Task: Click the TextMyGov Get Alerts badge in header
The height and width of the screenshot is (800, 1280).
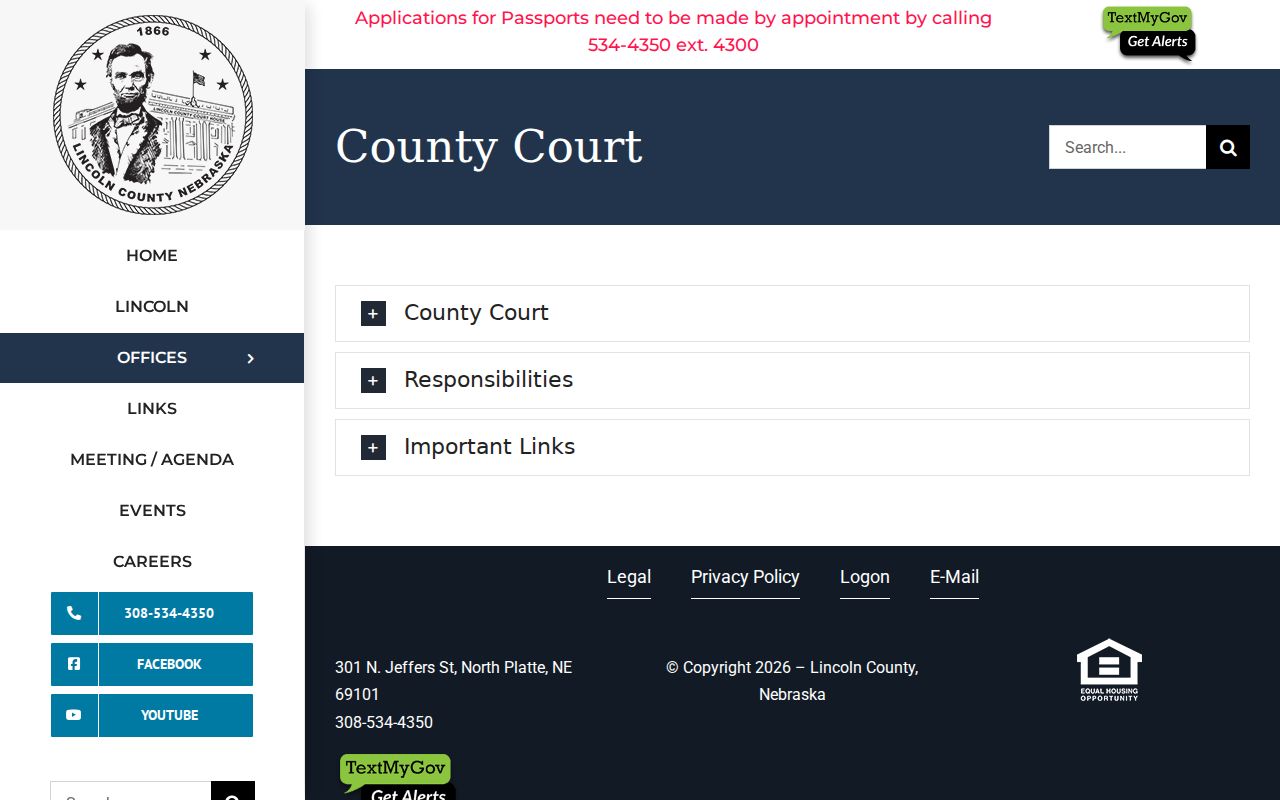Action: click(x=1149, y=33)
